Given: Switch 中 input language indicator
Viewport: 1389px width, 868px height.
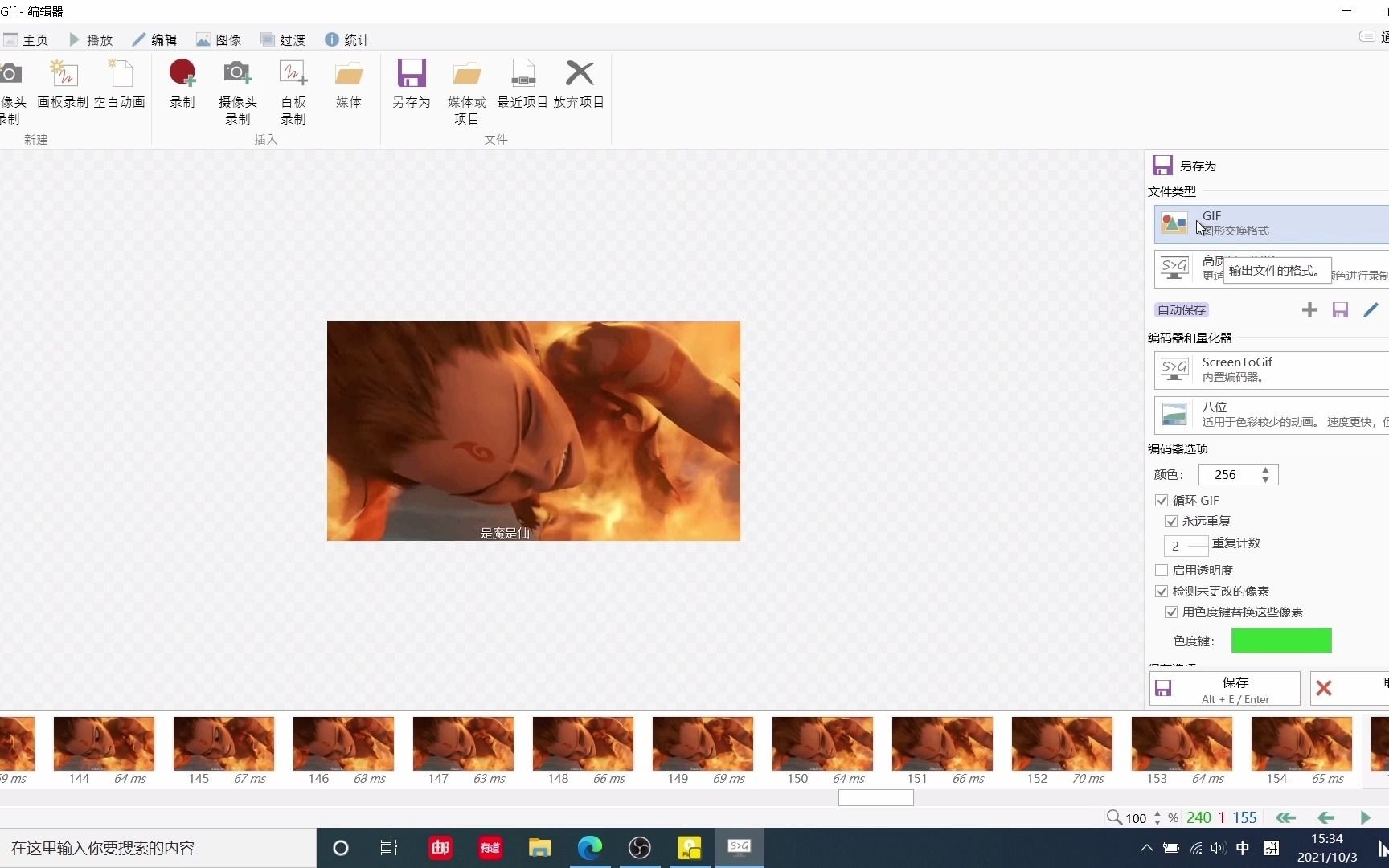Looking at the screenshot, I should click(x=1243, y=848).
